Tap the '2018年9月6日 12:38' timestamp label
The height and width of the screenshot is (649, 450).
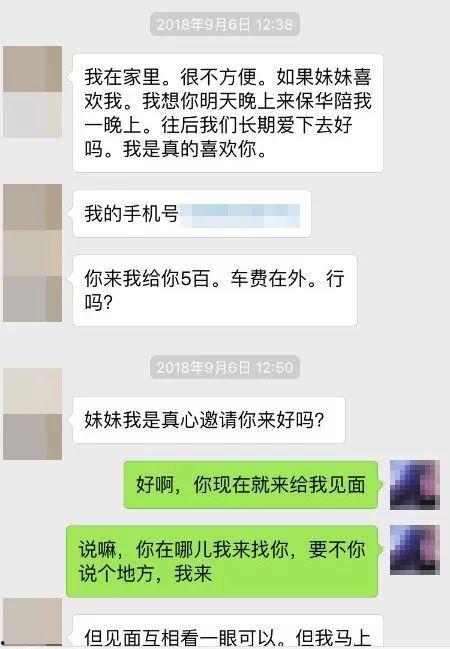pos(224,24)
